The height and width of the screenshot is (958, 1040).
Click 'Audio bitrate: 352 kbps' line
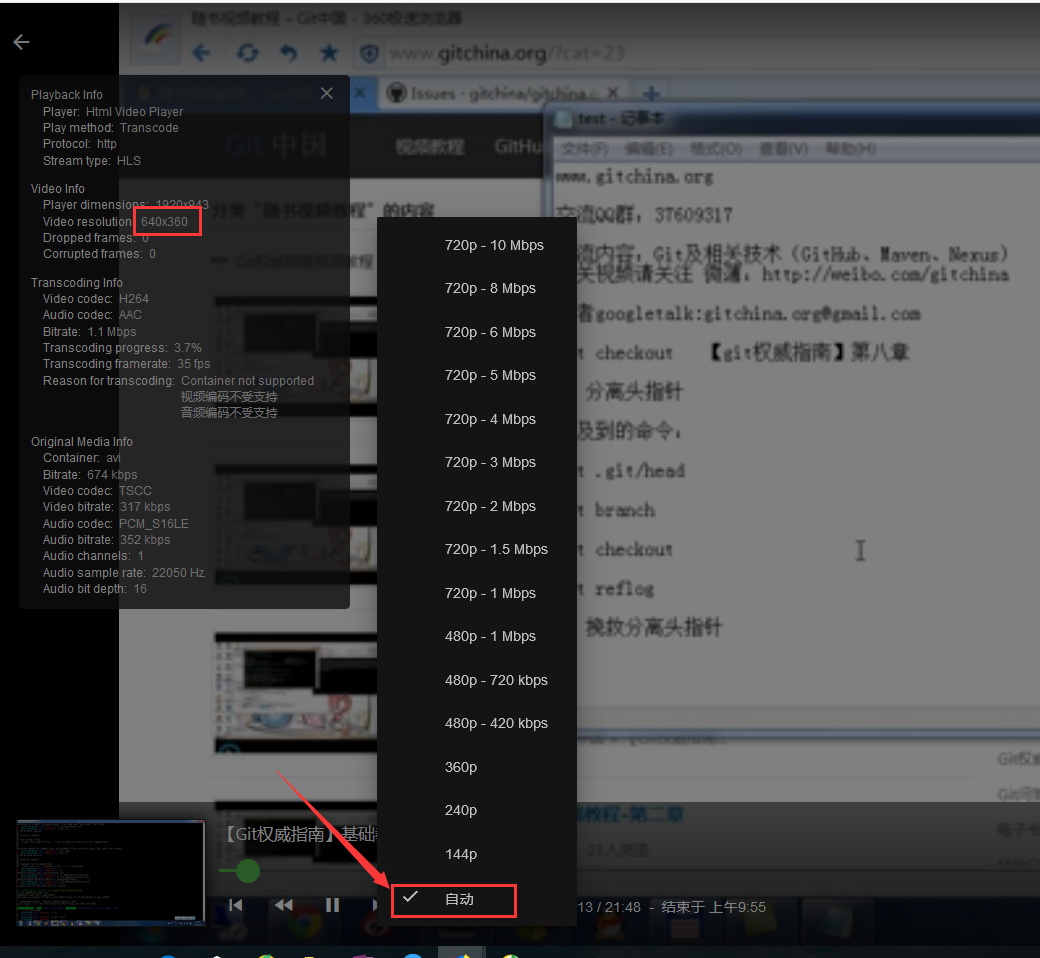click(106, 540)
